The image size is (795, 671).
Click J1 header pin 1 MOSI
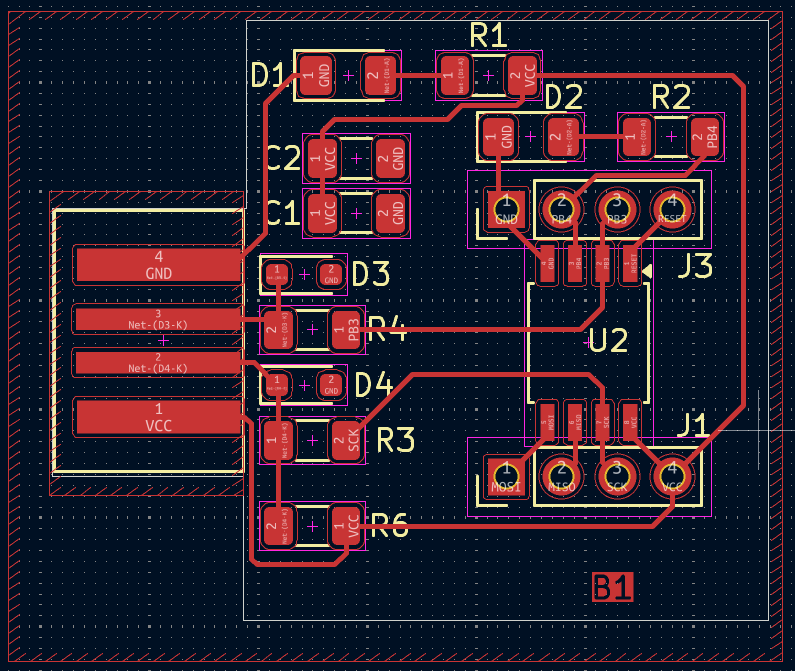pyautogui.click(x=507, y=473)
